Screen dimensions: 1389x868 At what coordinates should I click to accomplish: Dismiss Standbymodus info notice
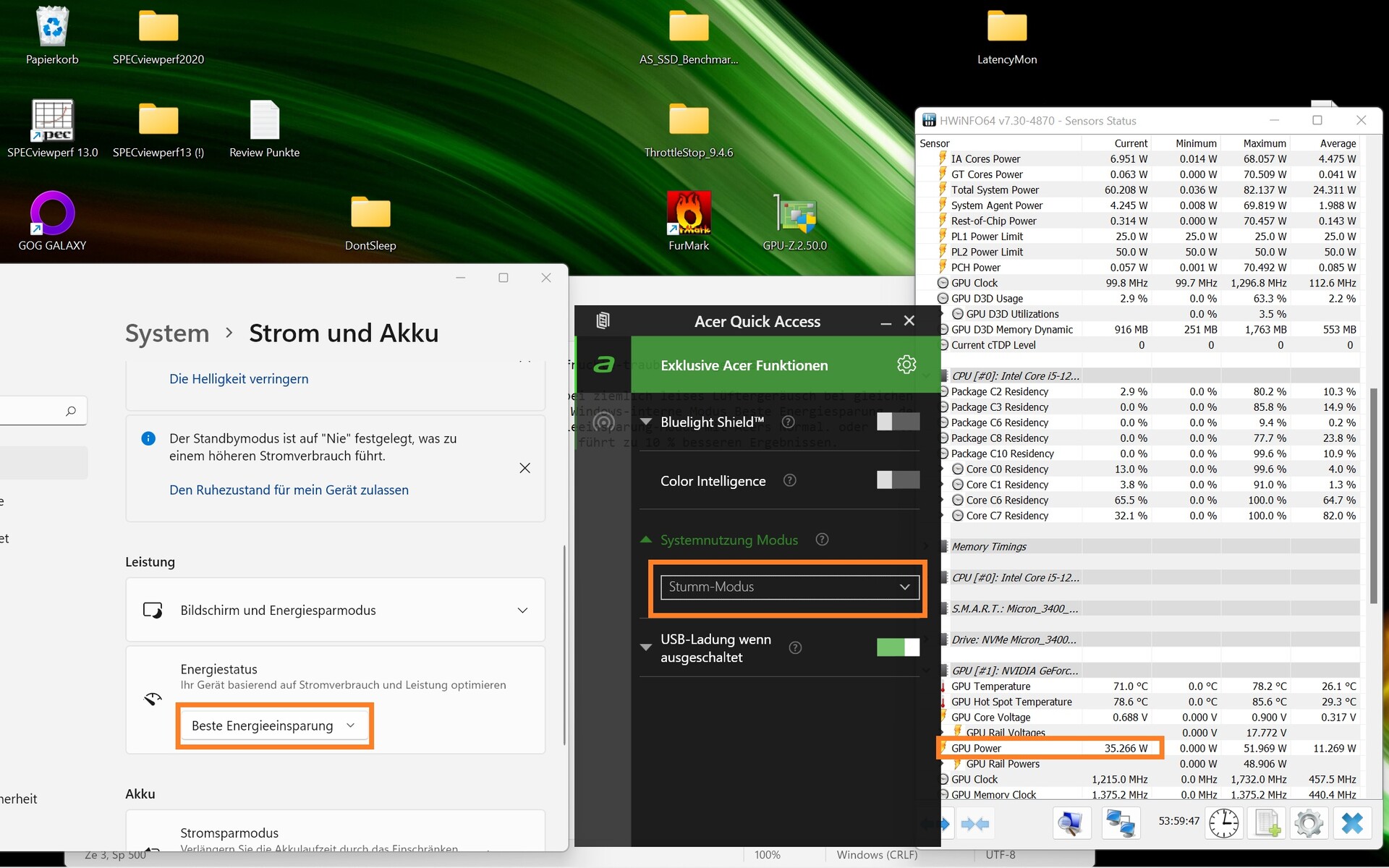point(524,468)
